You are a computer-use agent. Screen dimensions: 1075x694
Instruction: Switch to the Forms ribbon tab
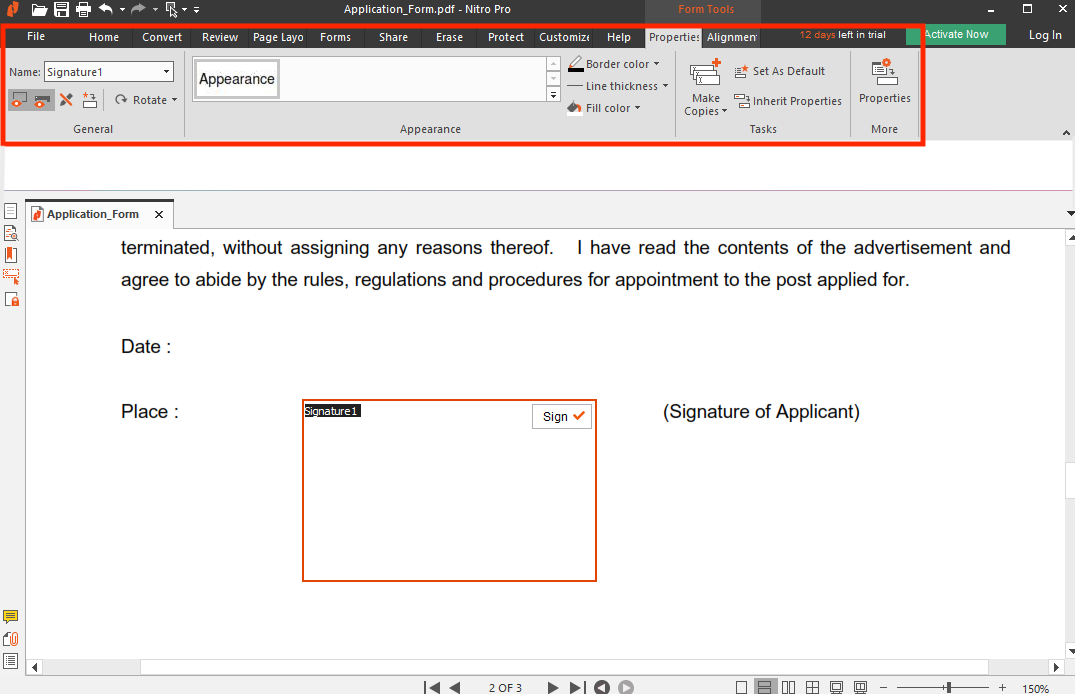tap(335, 37)
